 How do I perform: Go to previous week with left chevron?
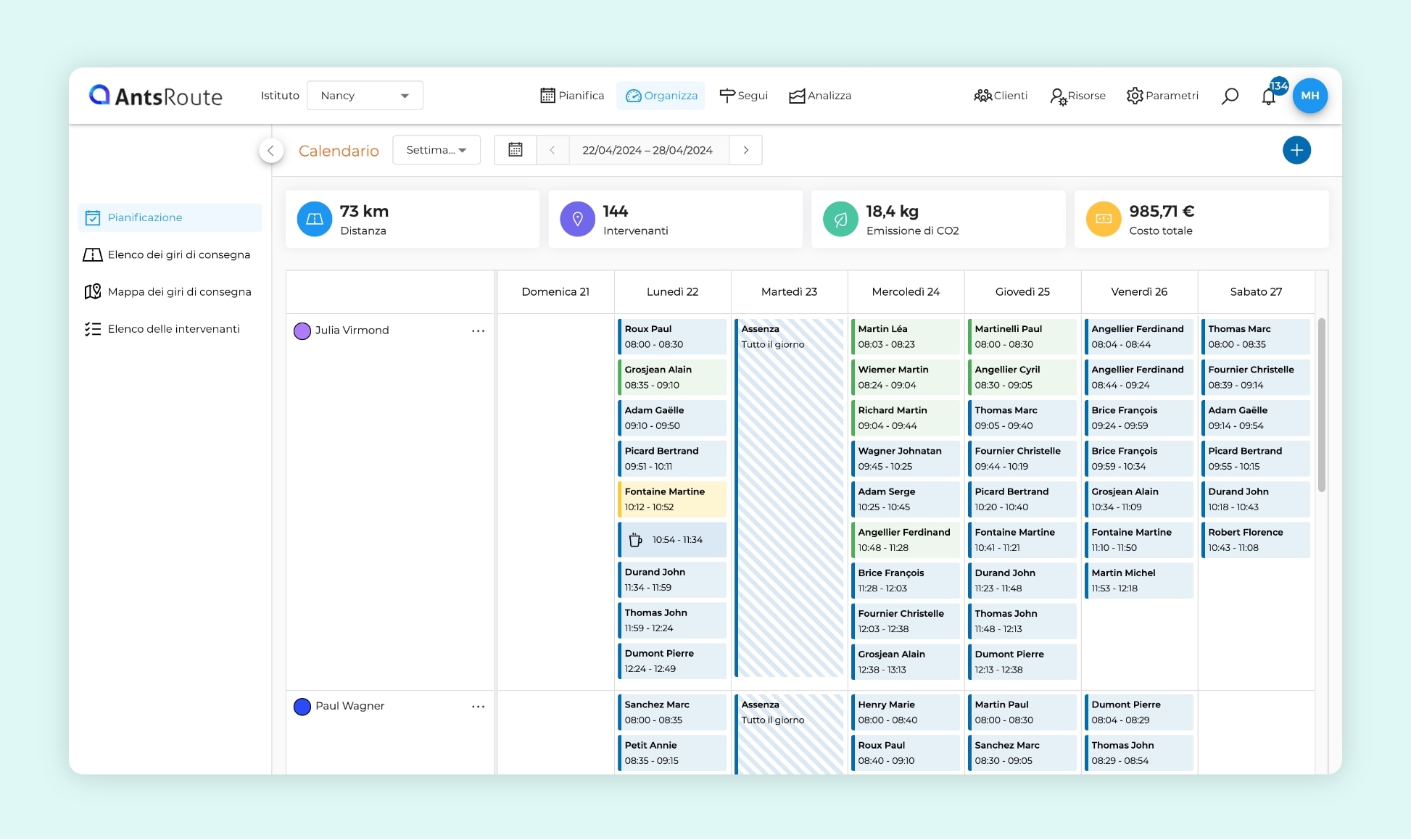tap(553, 150)
